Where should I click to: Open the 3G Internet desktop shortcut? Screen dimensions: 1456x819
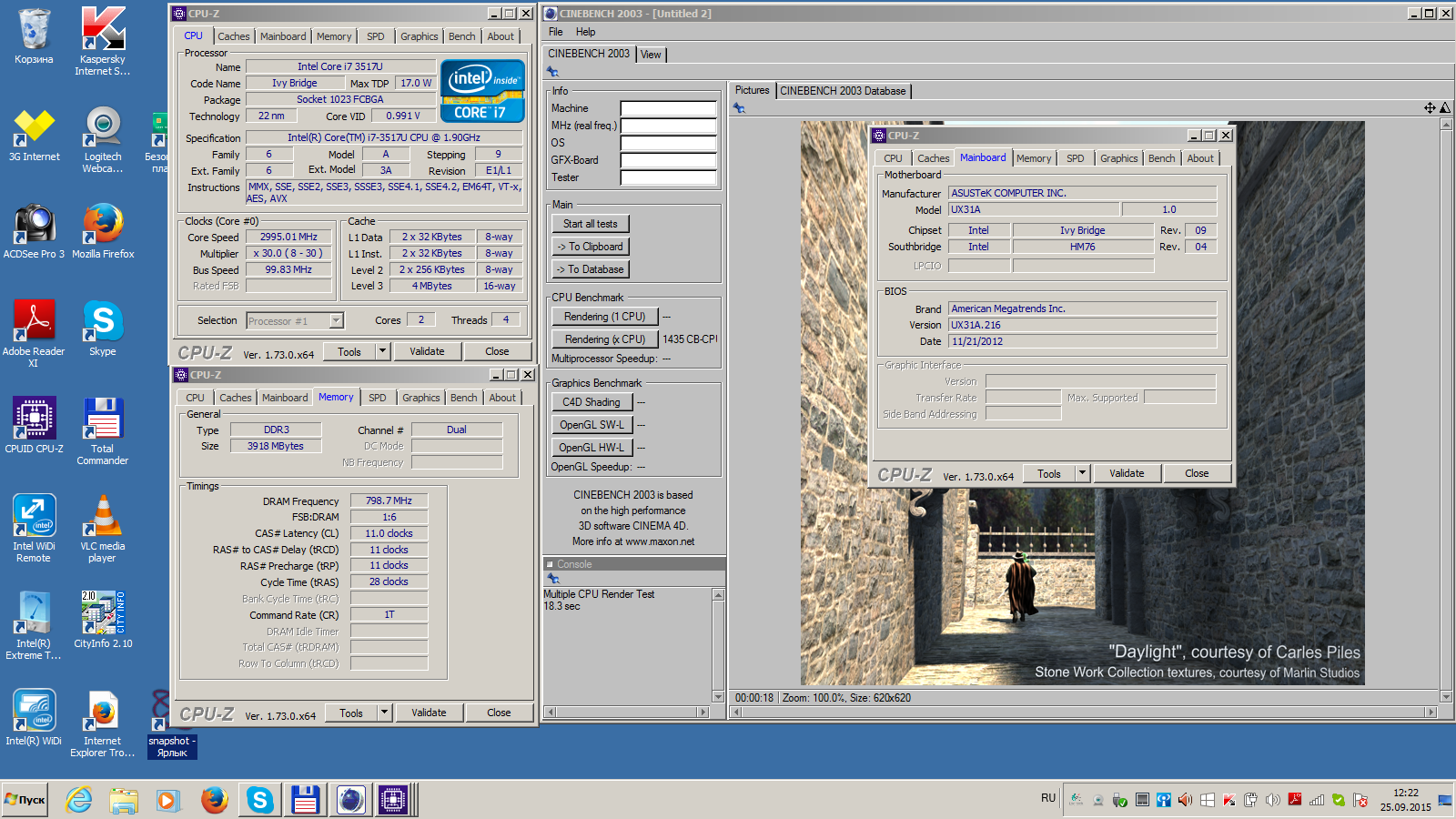pyautogui.click(x=34, y=136)
